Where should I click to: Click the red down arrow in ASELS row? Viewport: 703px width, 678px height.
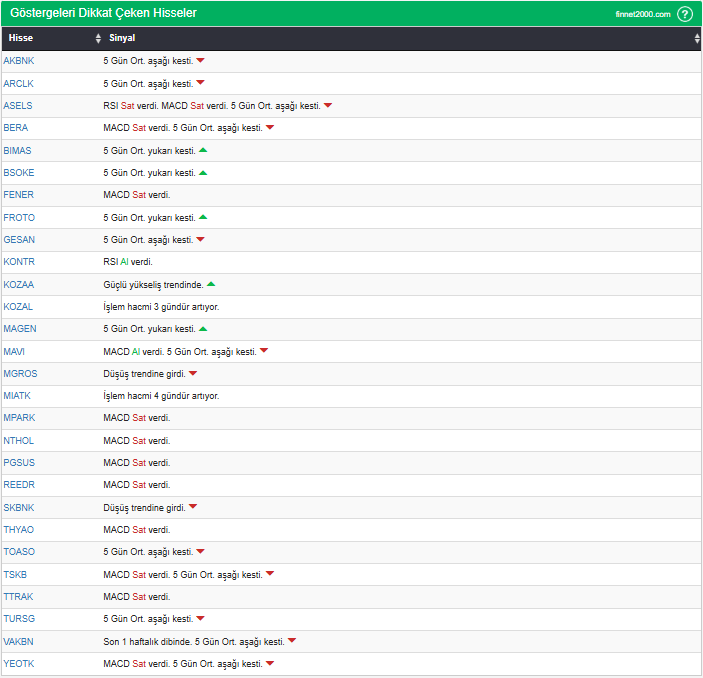tap(328, 105)
